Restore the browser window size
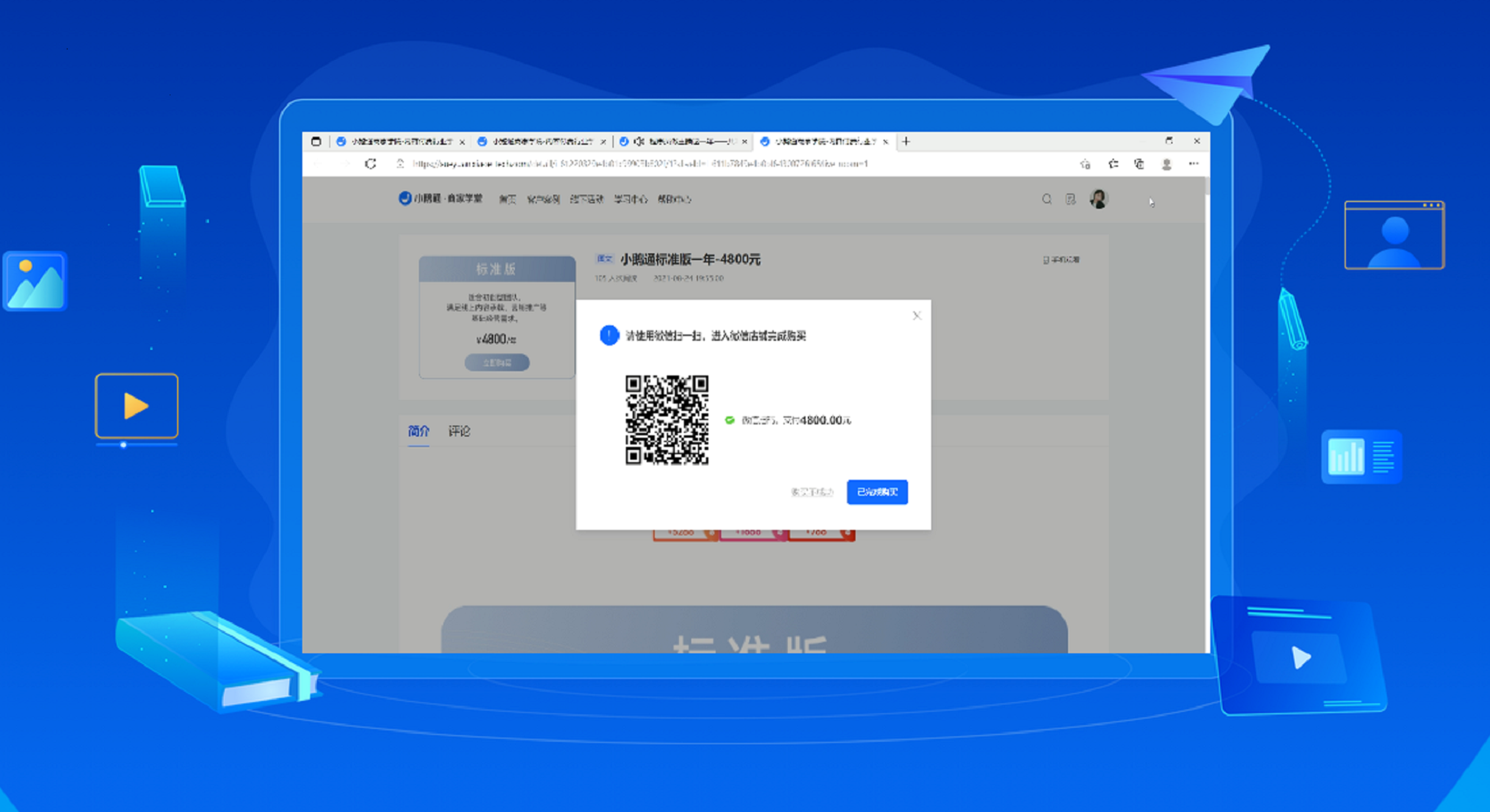Image resolution: width=1490 pixels, height=812 pixels. (1169, 141)
